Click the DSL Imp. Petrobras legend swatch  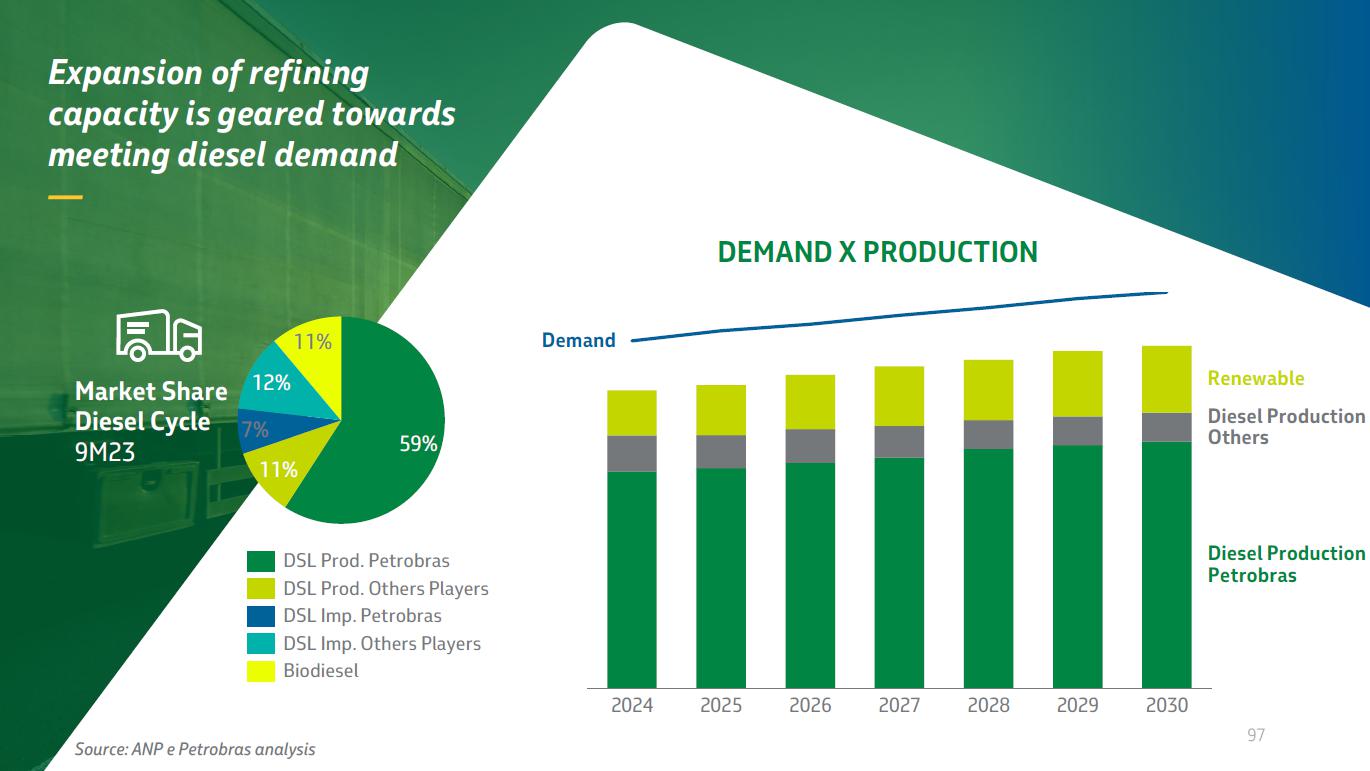(261, 616)
